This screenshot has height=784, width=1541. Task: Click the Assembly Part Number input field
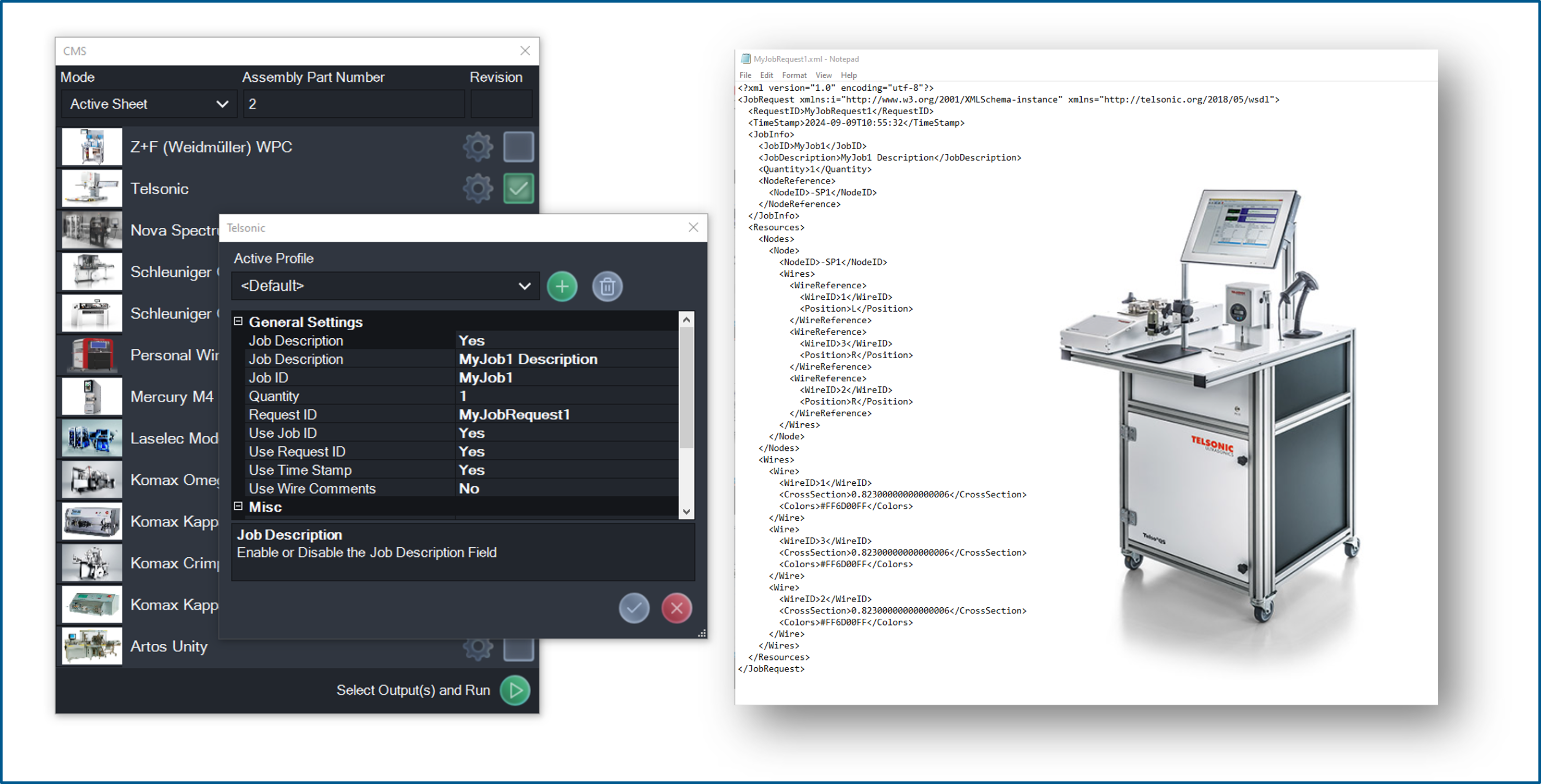tap(353, 104)
